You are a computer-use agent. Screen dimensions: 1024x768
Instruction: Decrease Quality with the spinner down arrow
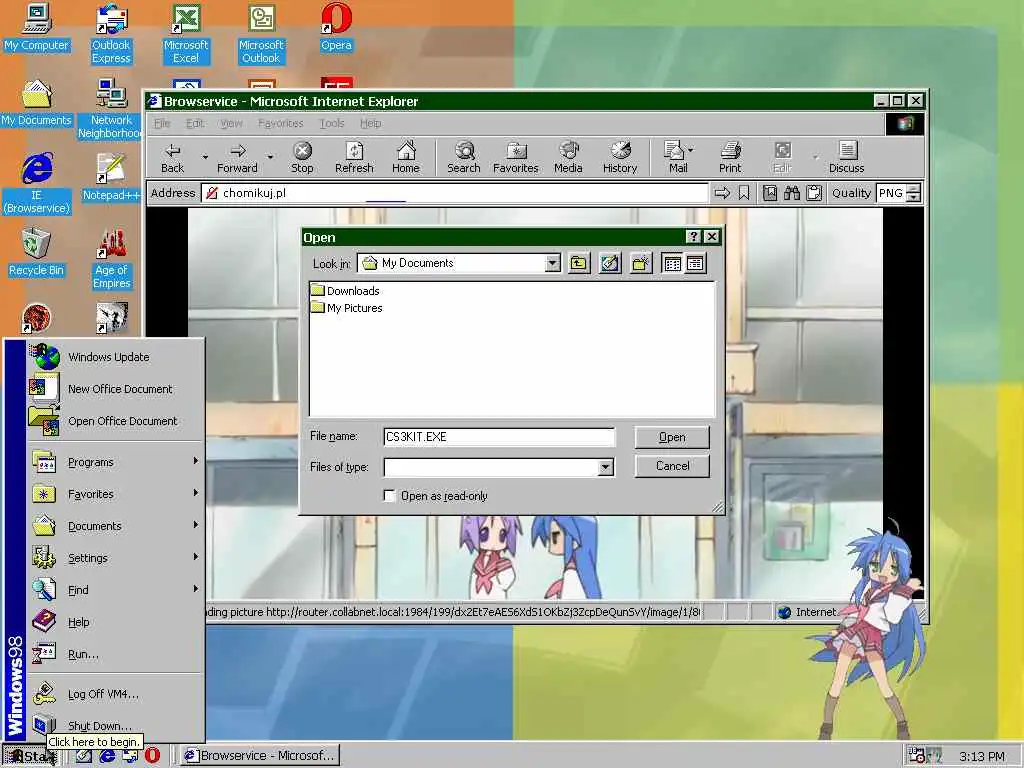pyautogui.click(x=914, y=197)
